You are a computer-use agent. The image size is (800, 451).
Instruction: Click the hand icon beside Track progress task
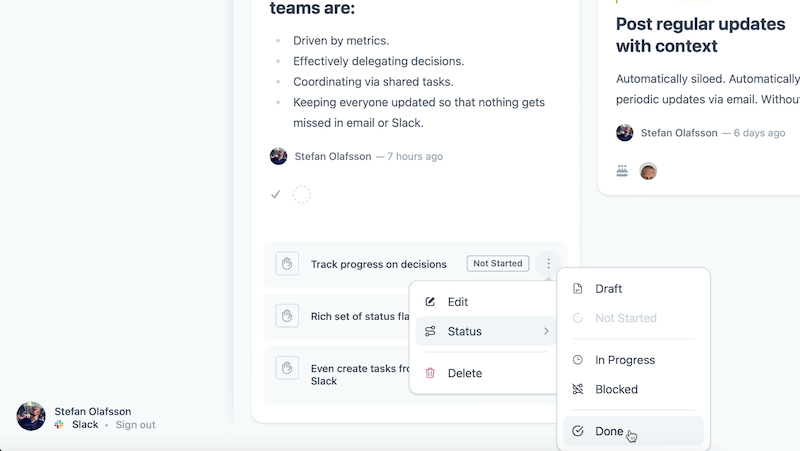[x=287, y=264]
